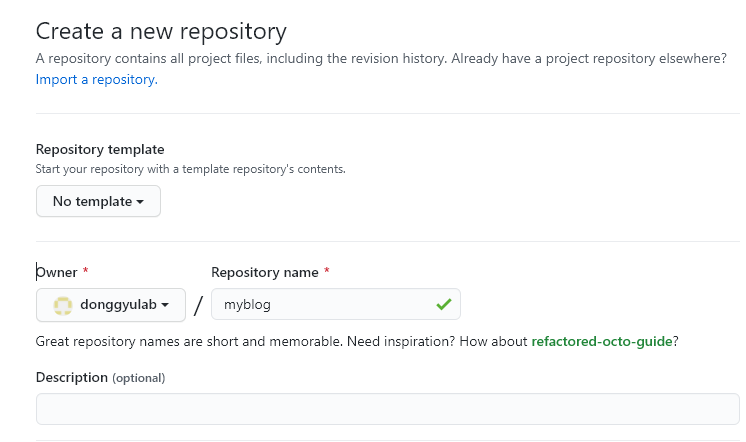The height and width of the screenshot is (442, 746).
Task: Open the No template dropdown
Action: pyautogui.click(x=98, y=201)
